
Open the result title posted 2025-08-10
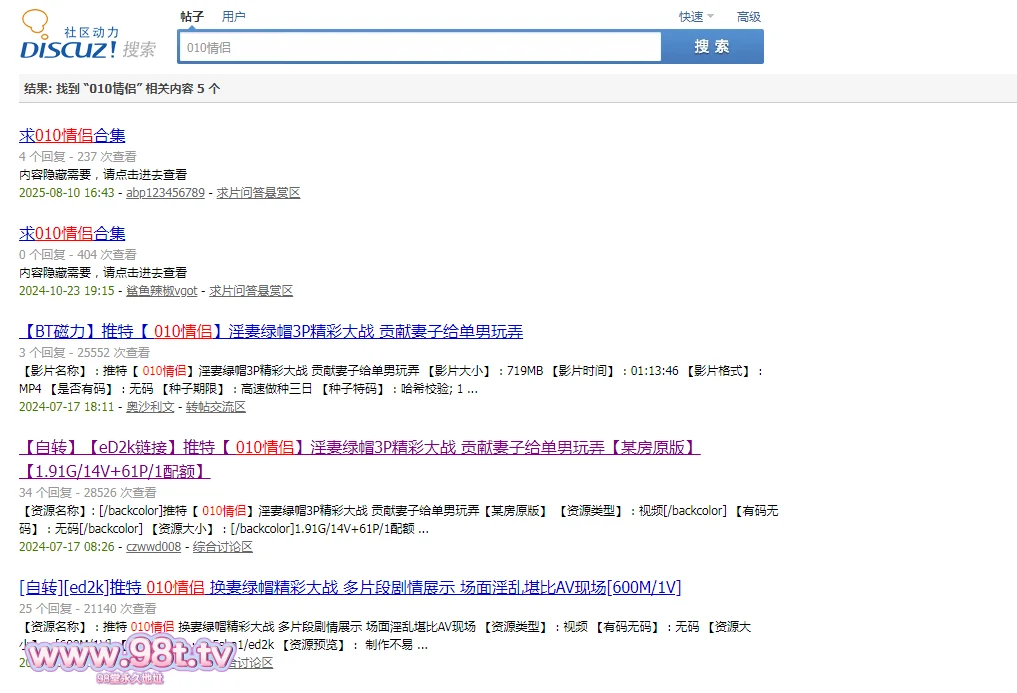tap(72, 136)
